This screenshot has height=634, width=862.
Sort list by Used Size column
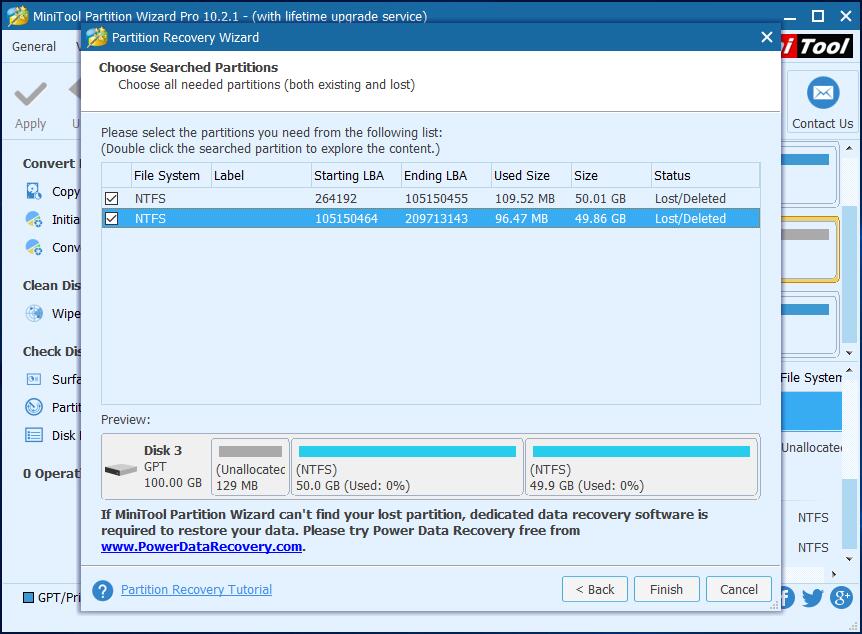pyautogui.click(x=521, y=176)
